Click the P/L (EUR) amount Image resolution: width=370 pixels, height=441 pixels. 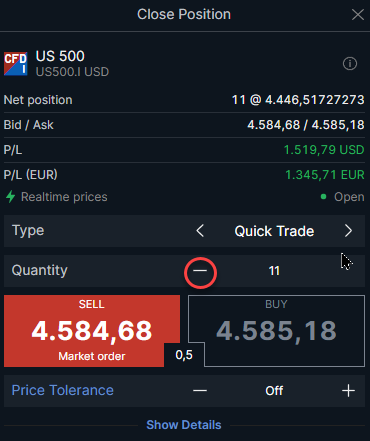[325, 175]
